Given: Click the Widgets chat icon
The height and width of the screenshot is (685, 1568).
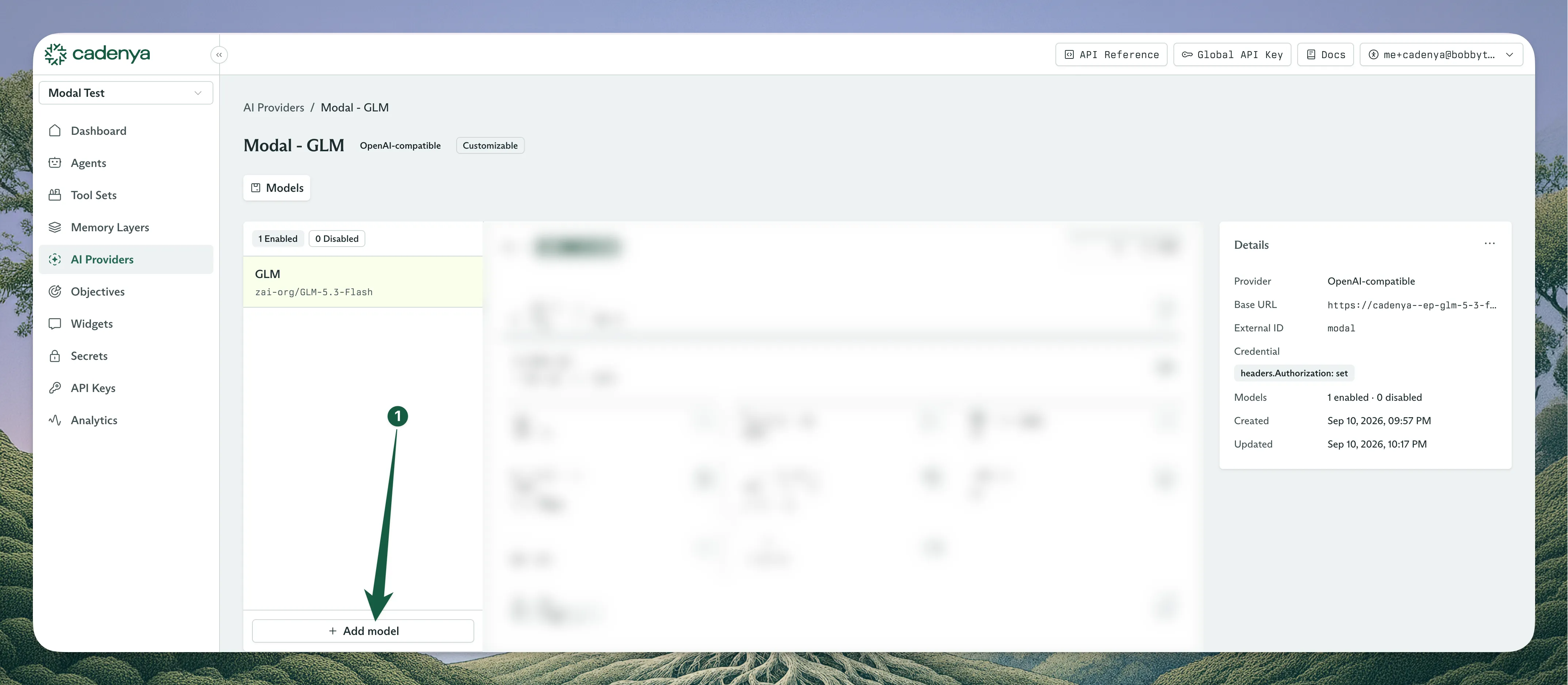Looking at the screenshot, I should click(x=55, y=324).
